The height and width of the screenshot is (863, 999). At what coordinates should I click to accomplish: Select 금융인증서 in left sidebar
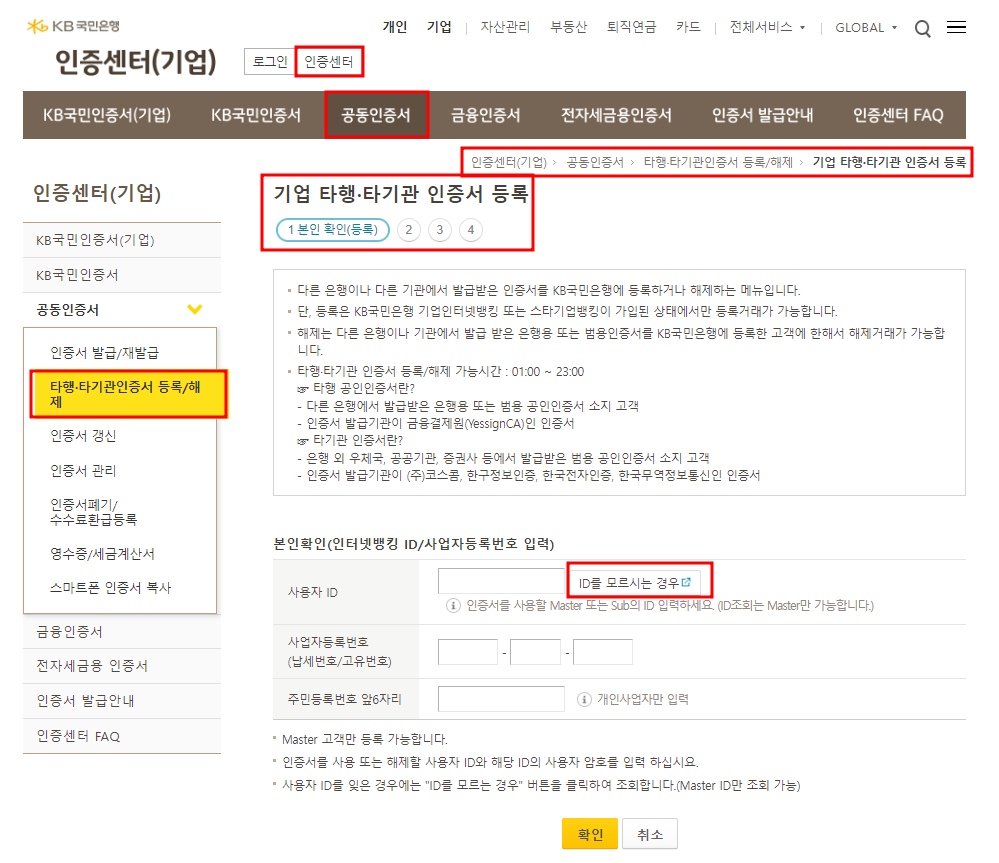tap(122, 632)
